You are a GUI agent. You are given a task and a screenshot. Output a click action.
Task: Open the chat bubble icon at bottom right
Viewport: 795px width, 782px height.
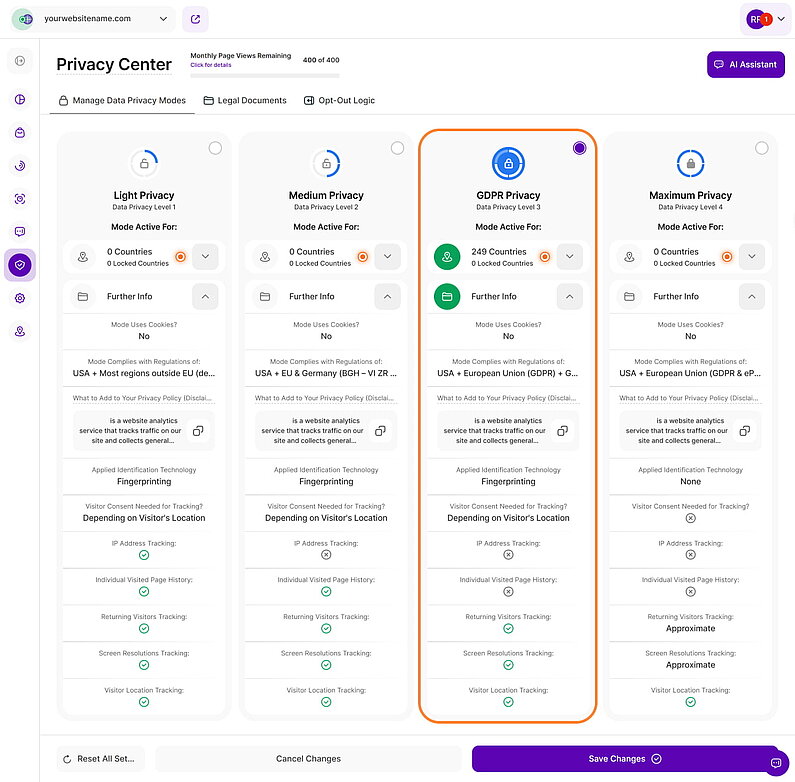coord(775,763)
